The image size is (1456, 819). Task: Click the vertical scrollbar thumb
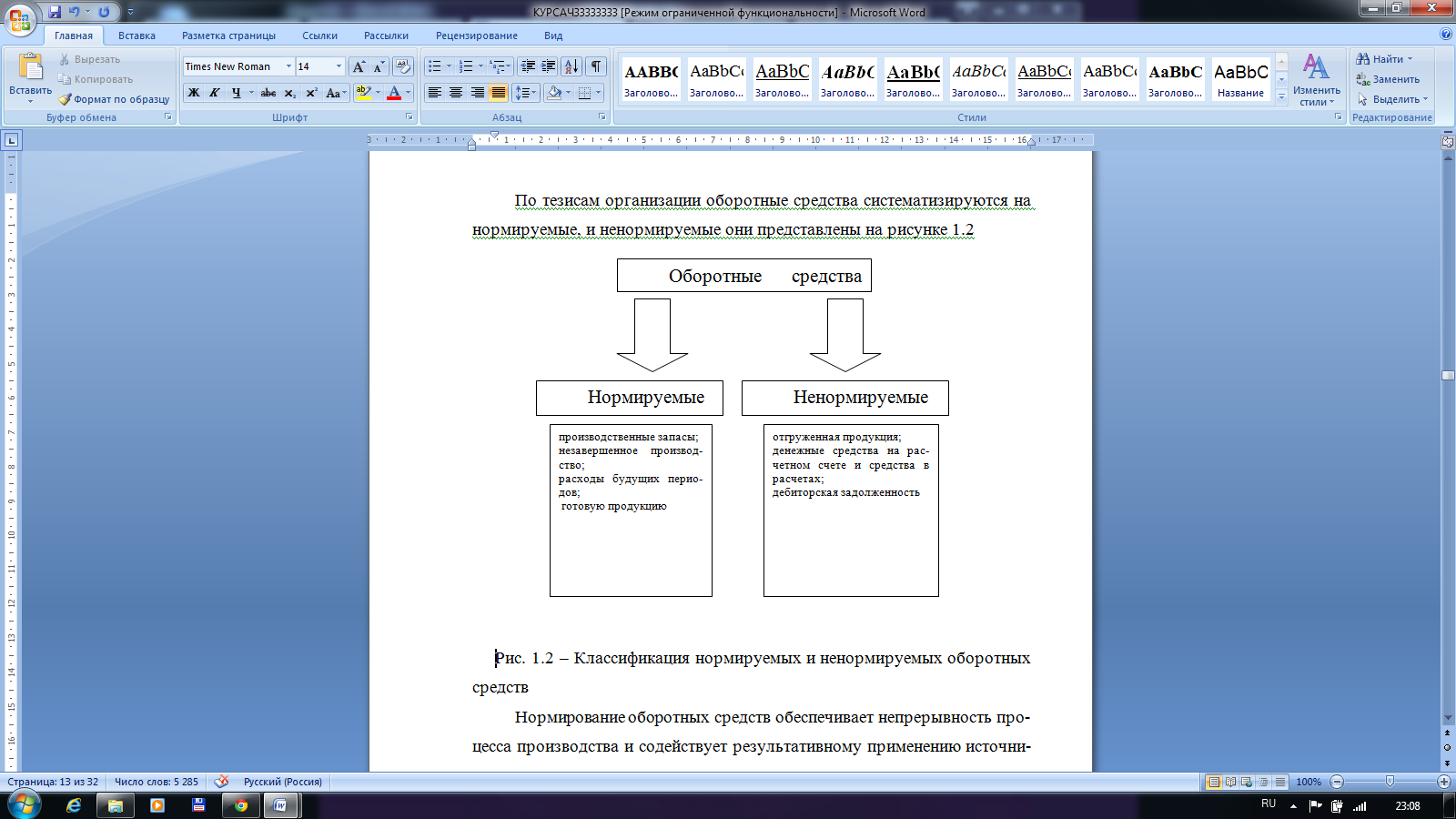click(1448, 375)
